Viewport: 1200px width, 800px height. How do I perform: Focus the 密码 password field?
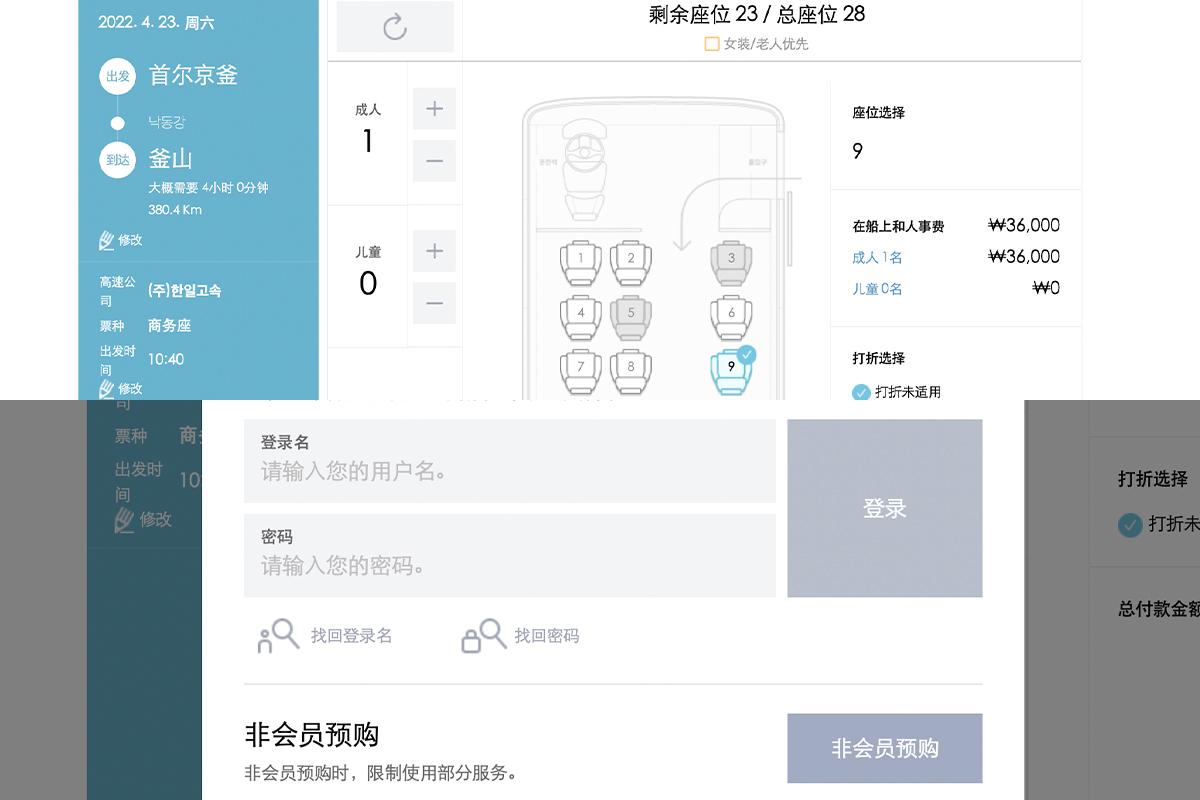click(x=510, y=556)
